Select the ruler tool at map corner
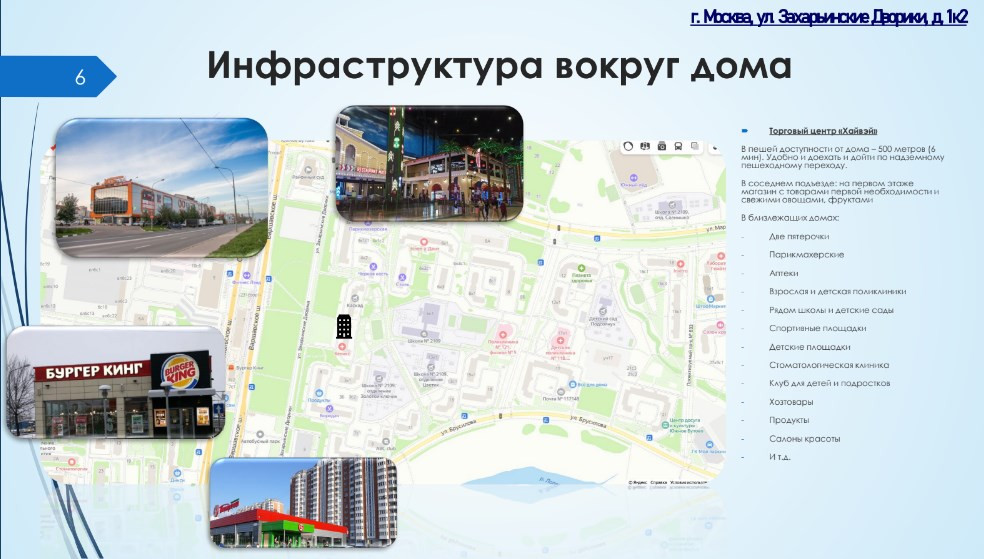Screen dimensions: 984x559 (x=715, y=148)
